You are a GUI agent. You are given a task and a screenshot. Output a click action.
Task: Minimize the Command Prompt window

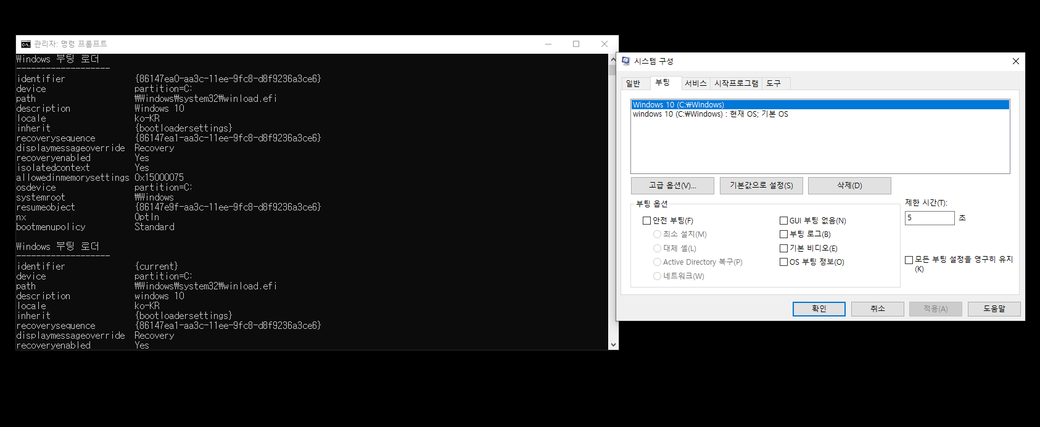549,44
